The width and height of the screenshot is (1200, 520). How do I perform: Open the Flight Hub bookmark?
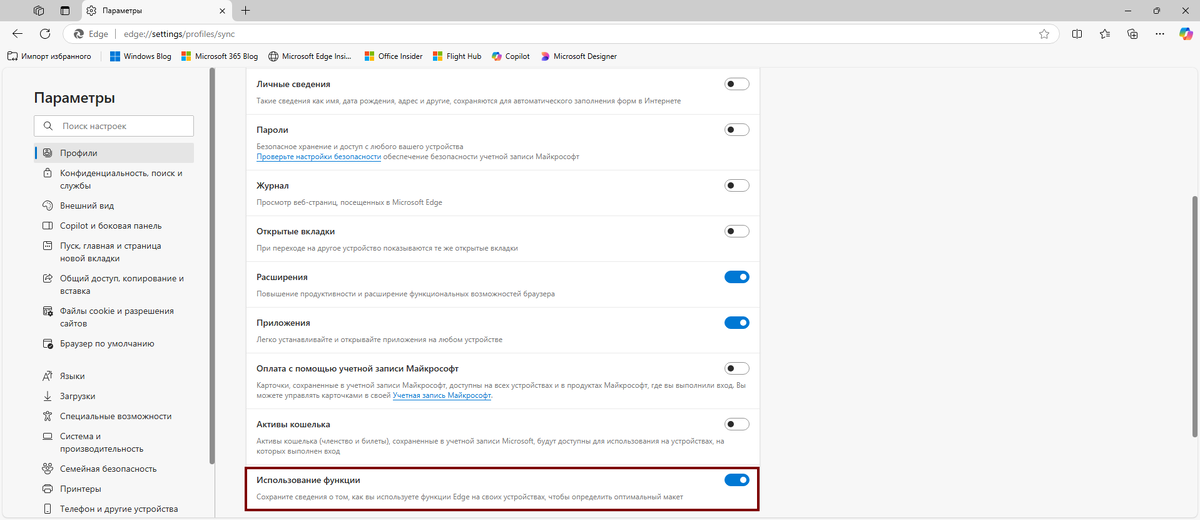point(457,56)
